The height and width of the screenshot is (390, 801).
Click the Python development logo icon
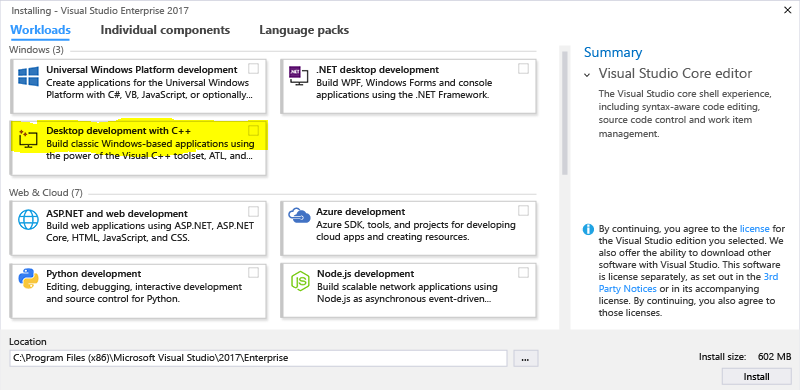pos(29,279)
